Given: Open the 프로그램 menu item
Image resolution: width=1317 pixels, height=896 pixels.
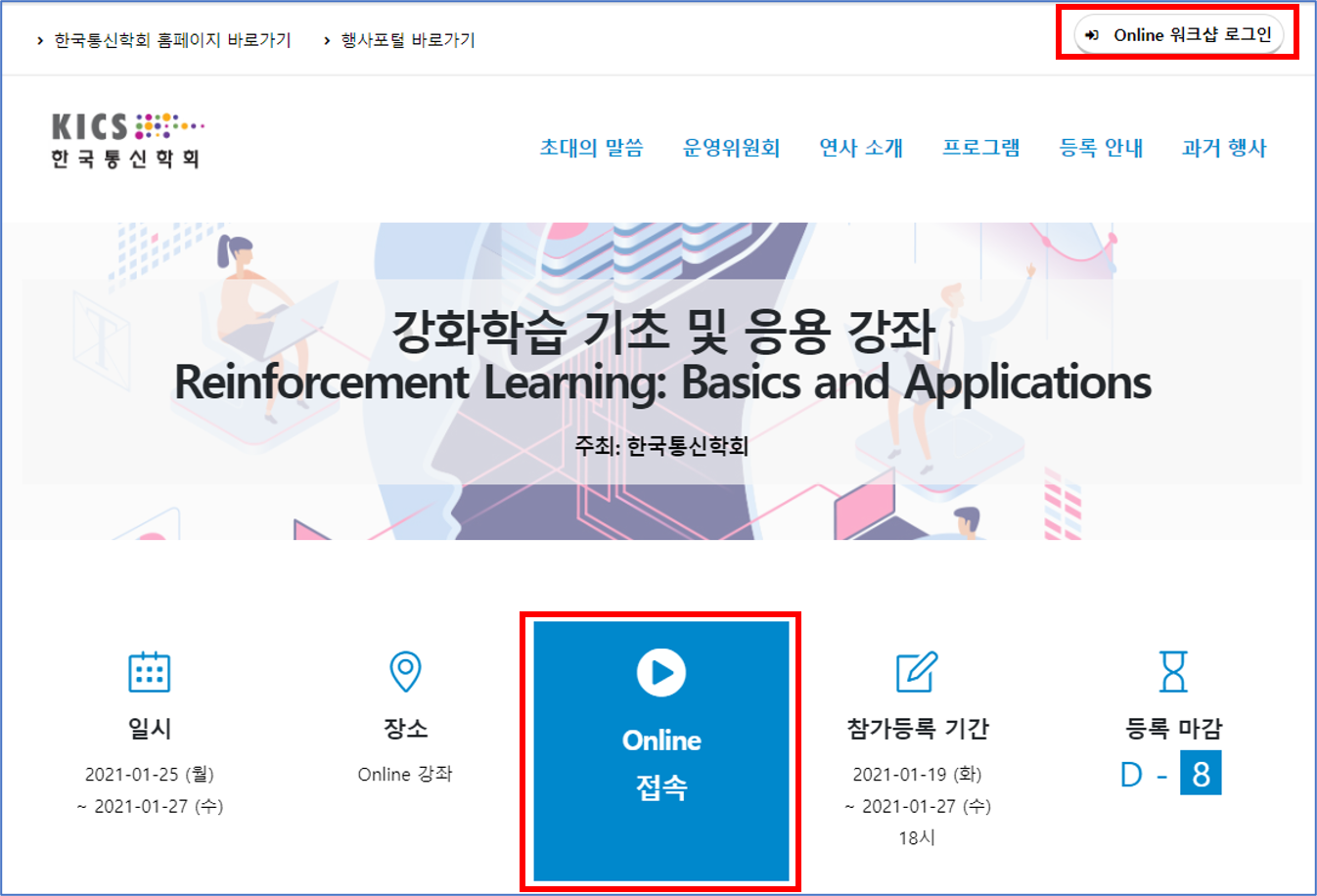Looking at the screenshot, I should tap(980, 148).
